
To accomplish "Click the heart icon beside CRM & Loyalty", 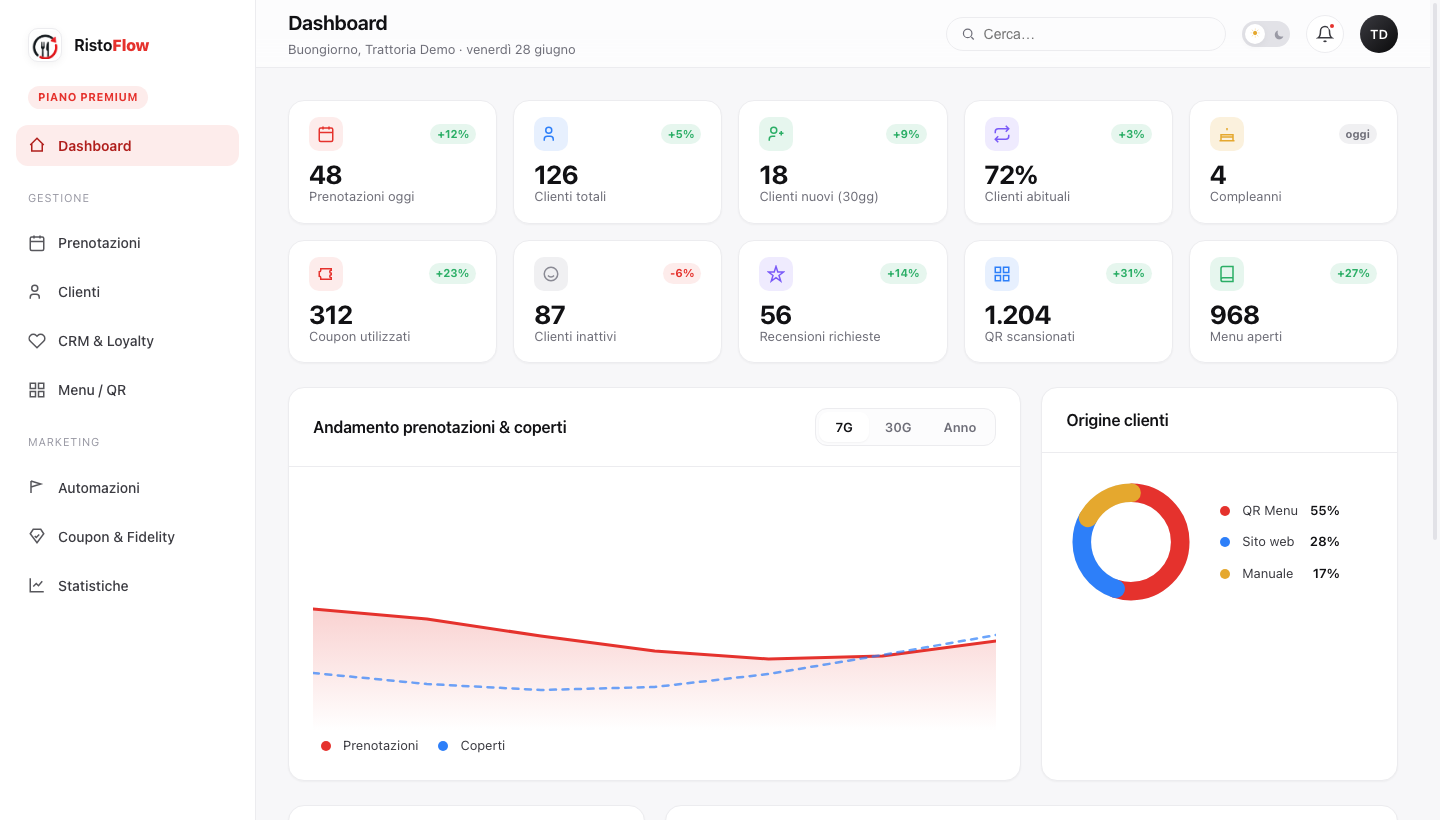I will 37,341.
